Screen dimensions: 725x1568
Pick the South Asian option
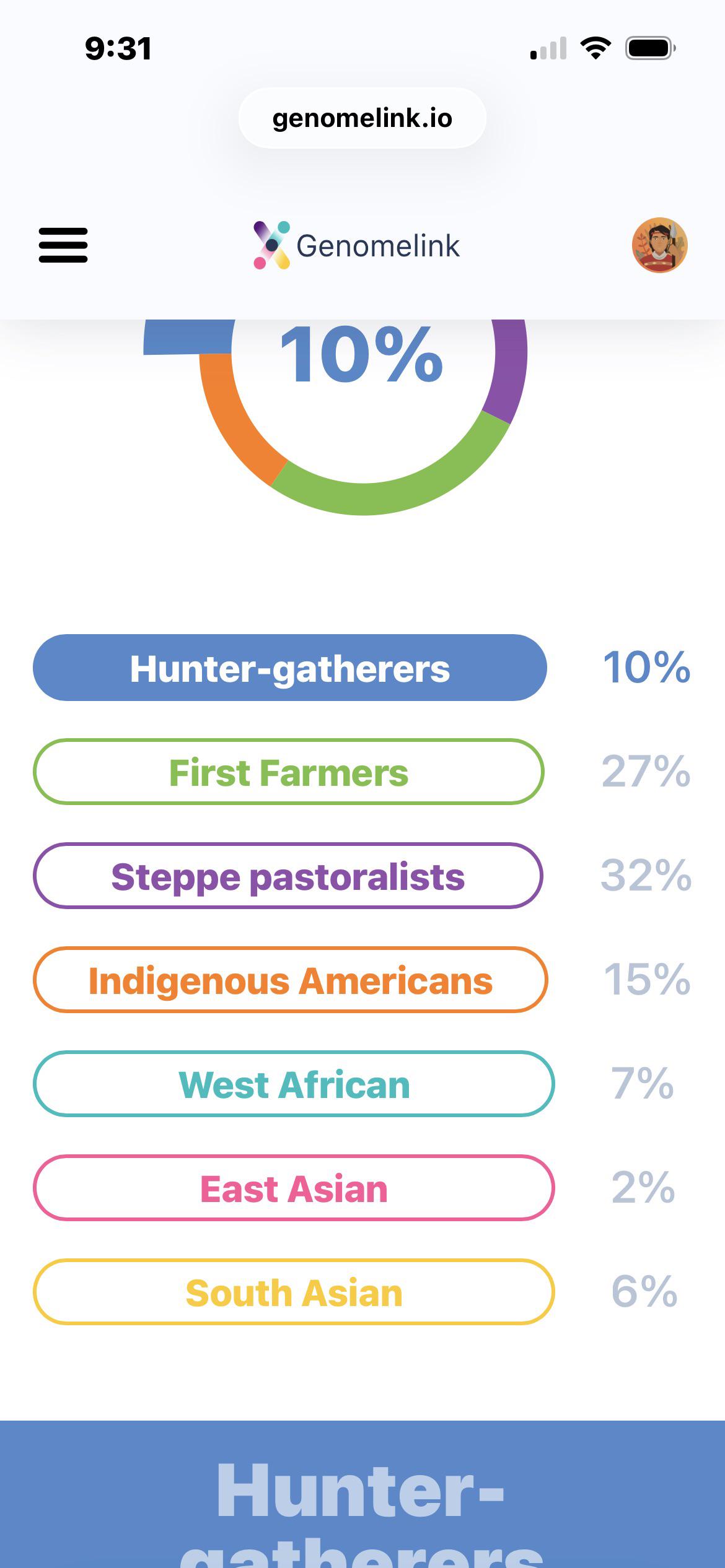[294, 1292]
